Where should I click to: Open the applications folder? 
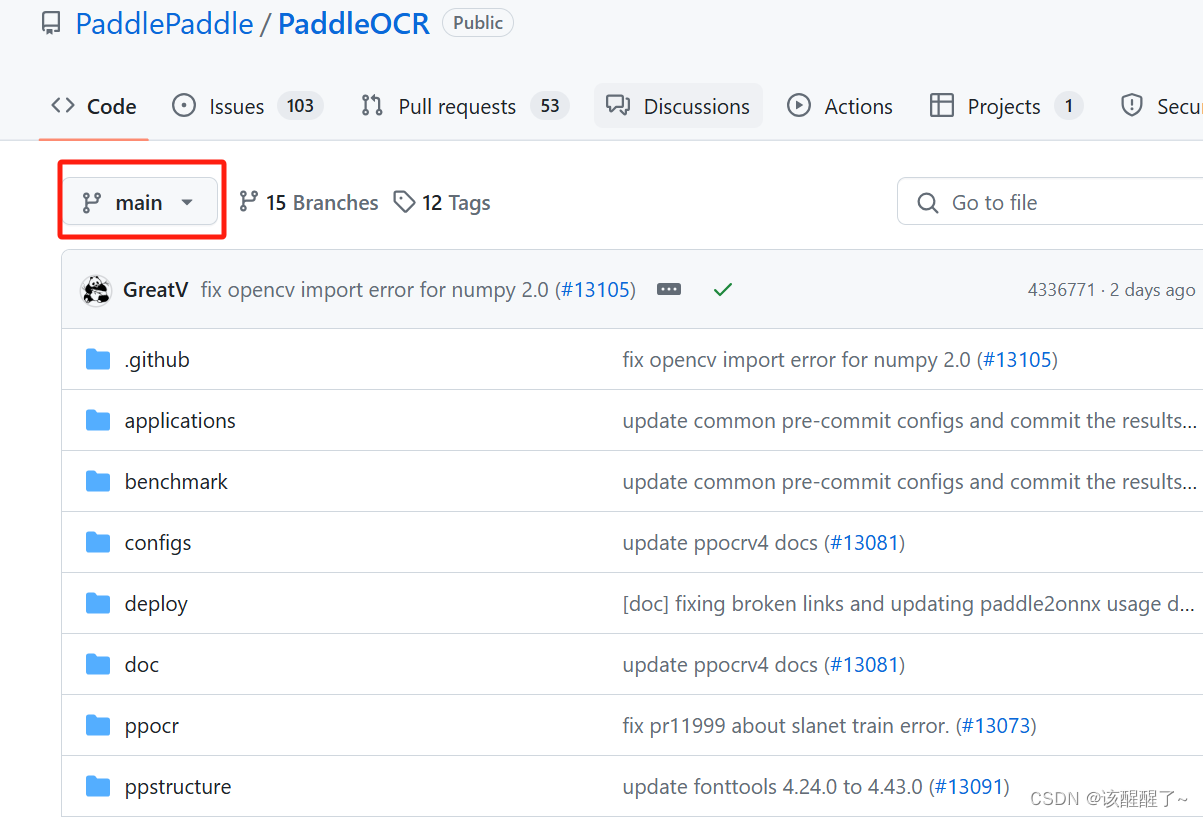pos(180,421)
